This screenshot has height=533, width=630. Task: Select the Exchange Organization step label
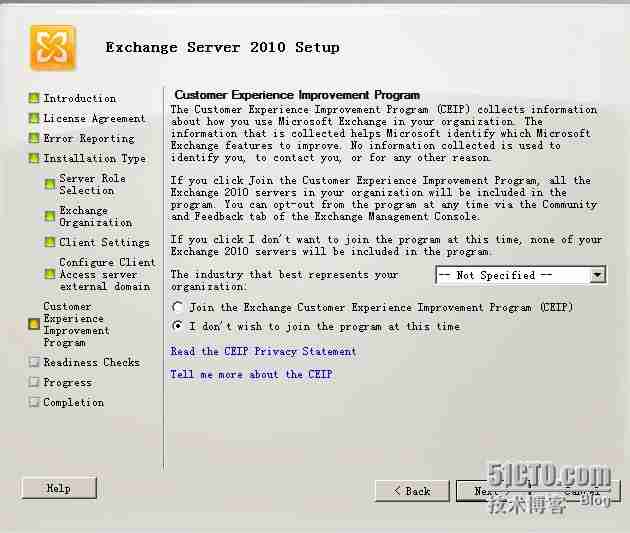[96, 216]
